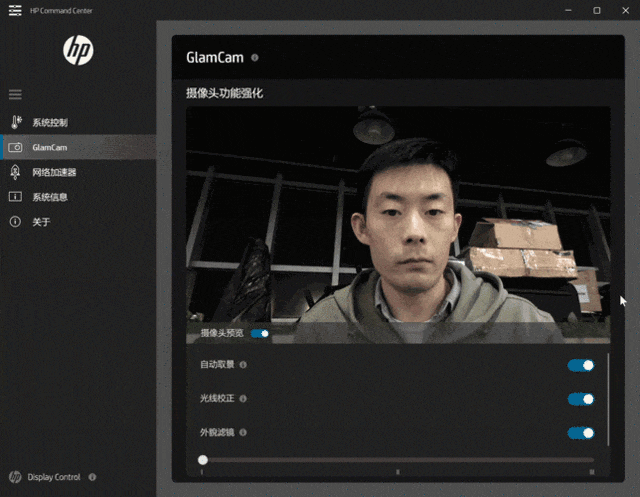Select GlamCam in the sidebar
Viewport: 640px width, 497px height.
pyautogui.click(x=78, y=147)
